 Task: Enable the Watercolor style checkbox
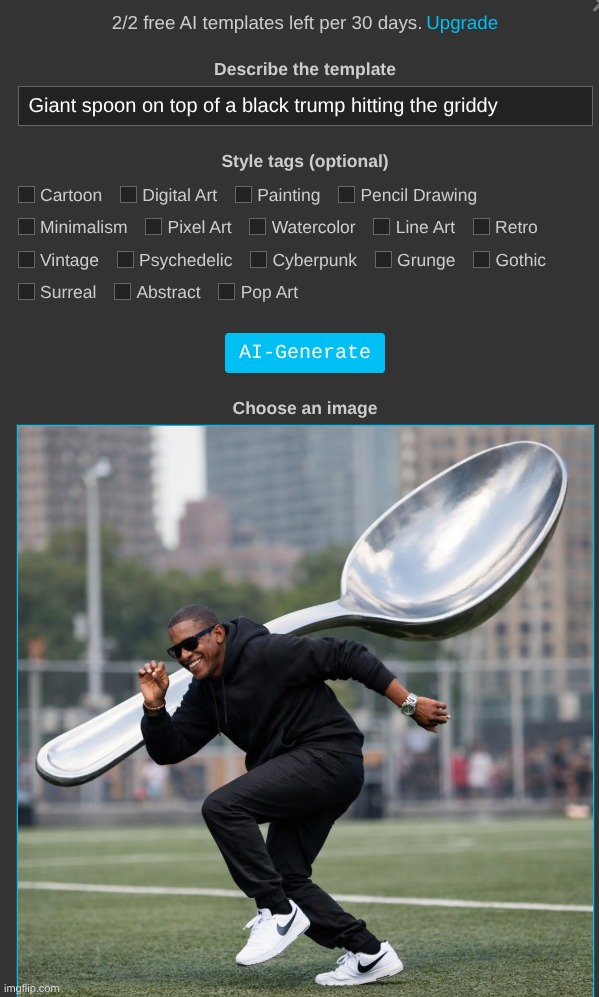tap(258, 226)
